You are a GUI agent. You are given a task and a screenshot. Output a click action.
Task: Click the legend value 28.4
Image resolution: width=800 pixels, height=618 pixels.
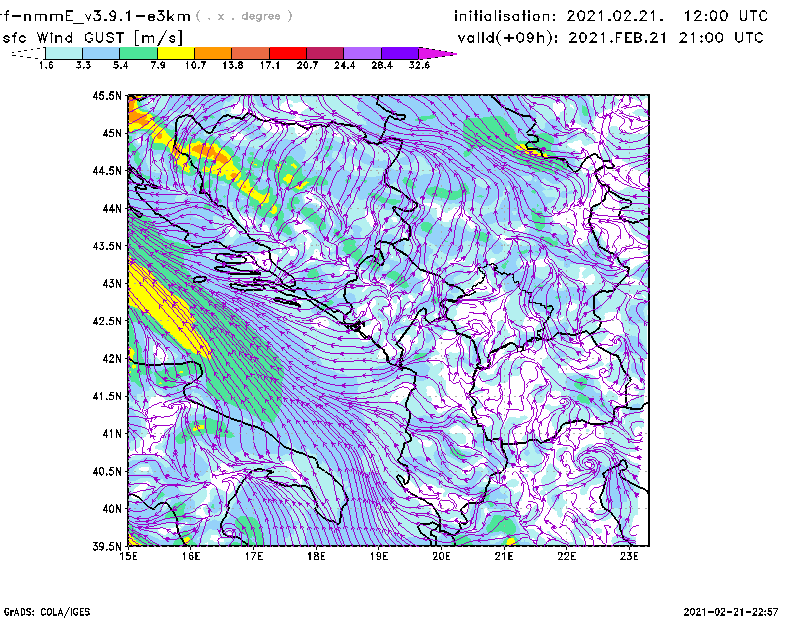(x=382, y=65)
